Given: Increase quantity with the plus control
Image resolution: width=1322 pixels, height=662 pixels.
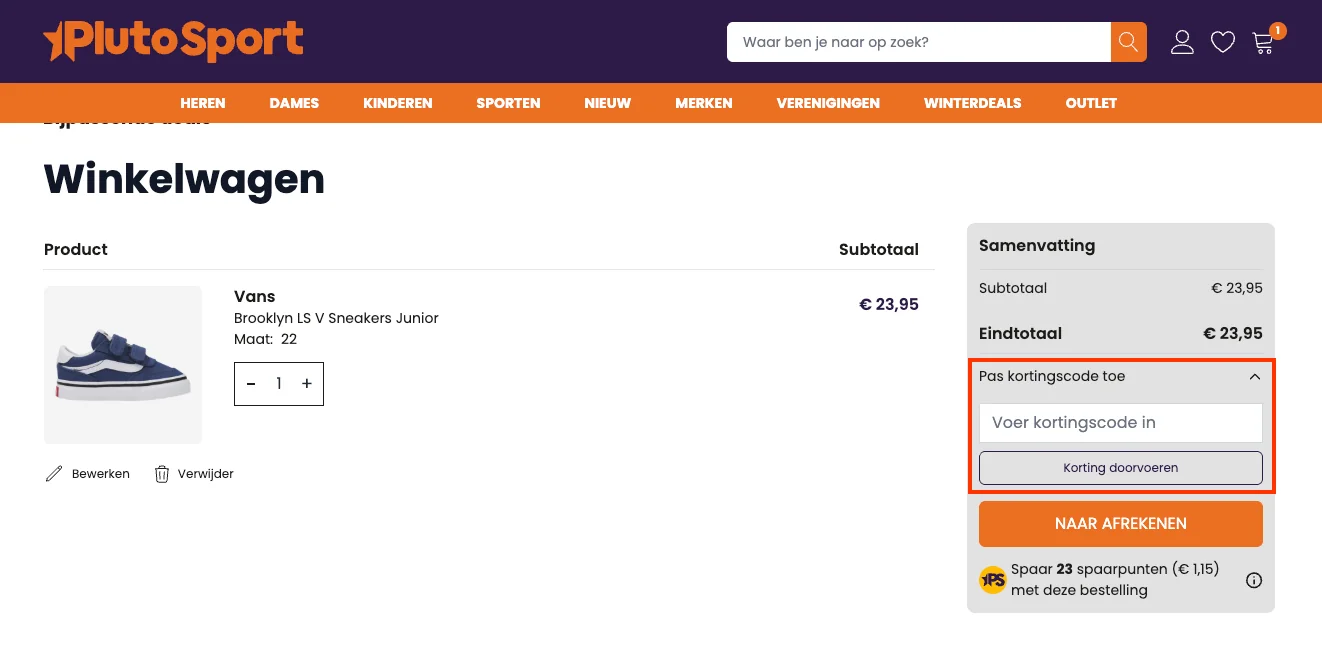Looking at the screenshot, I should tap(307, 383).
